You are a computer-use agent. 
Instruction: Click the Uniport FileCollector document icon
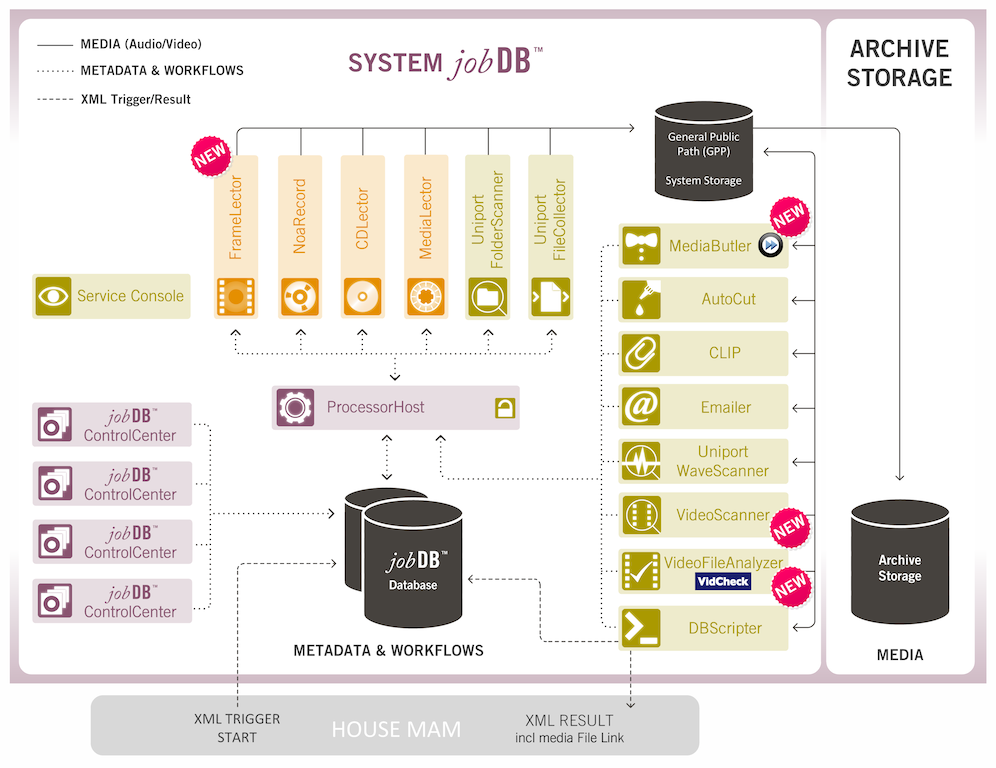pyautogui.click(x=550, y=297)
